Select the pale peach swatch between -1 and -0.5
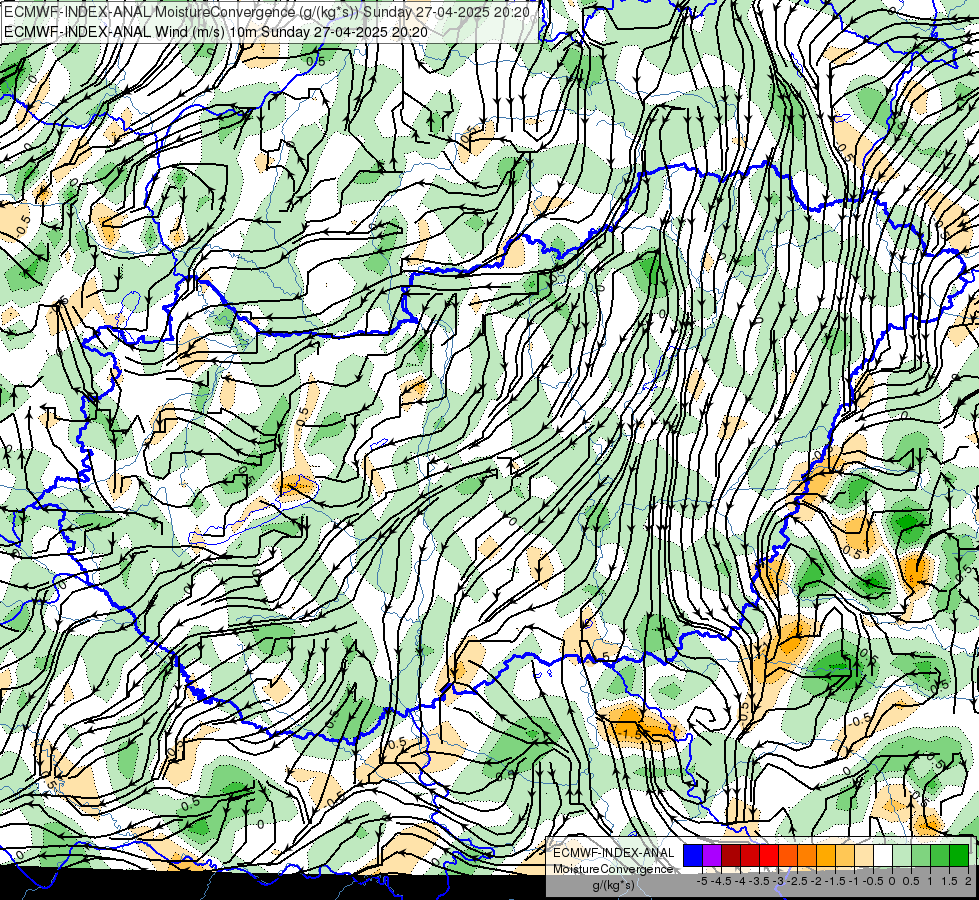Image resolution: width=979 pixels, height=900 pixels. [x=864, y=856]
